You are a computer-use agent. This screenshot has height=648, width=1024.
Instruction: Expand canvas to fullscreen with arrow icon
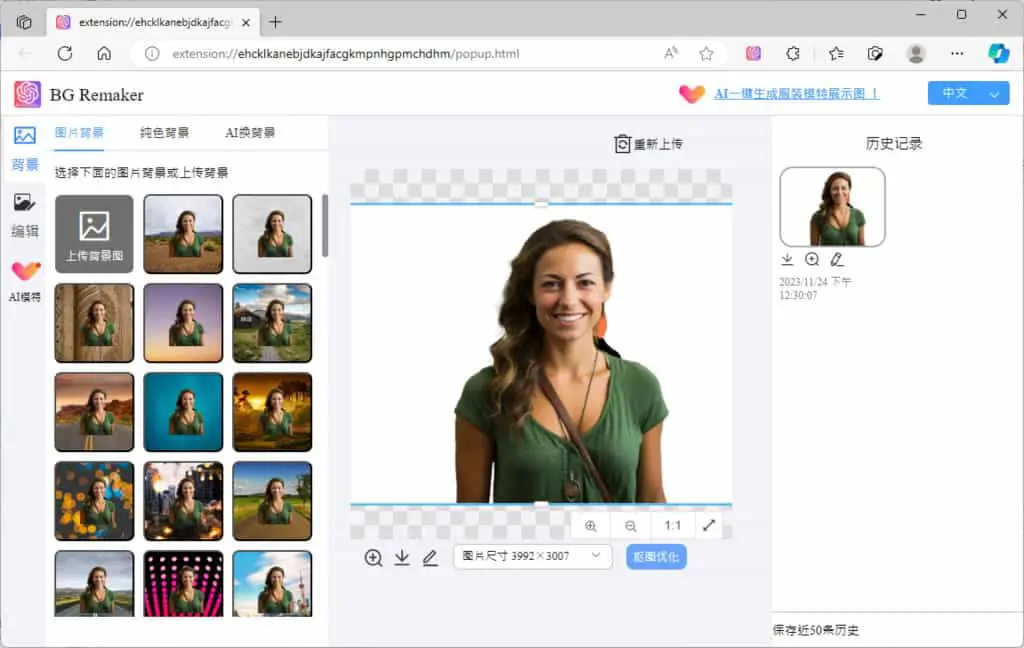pyautogui.click(x=709, y=525)
